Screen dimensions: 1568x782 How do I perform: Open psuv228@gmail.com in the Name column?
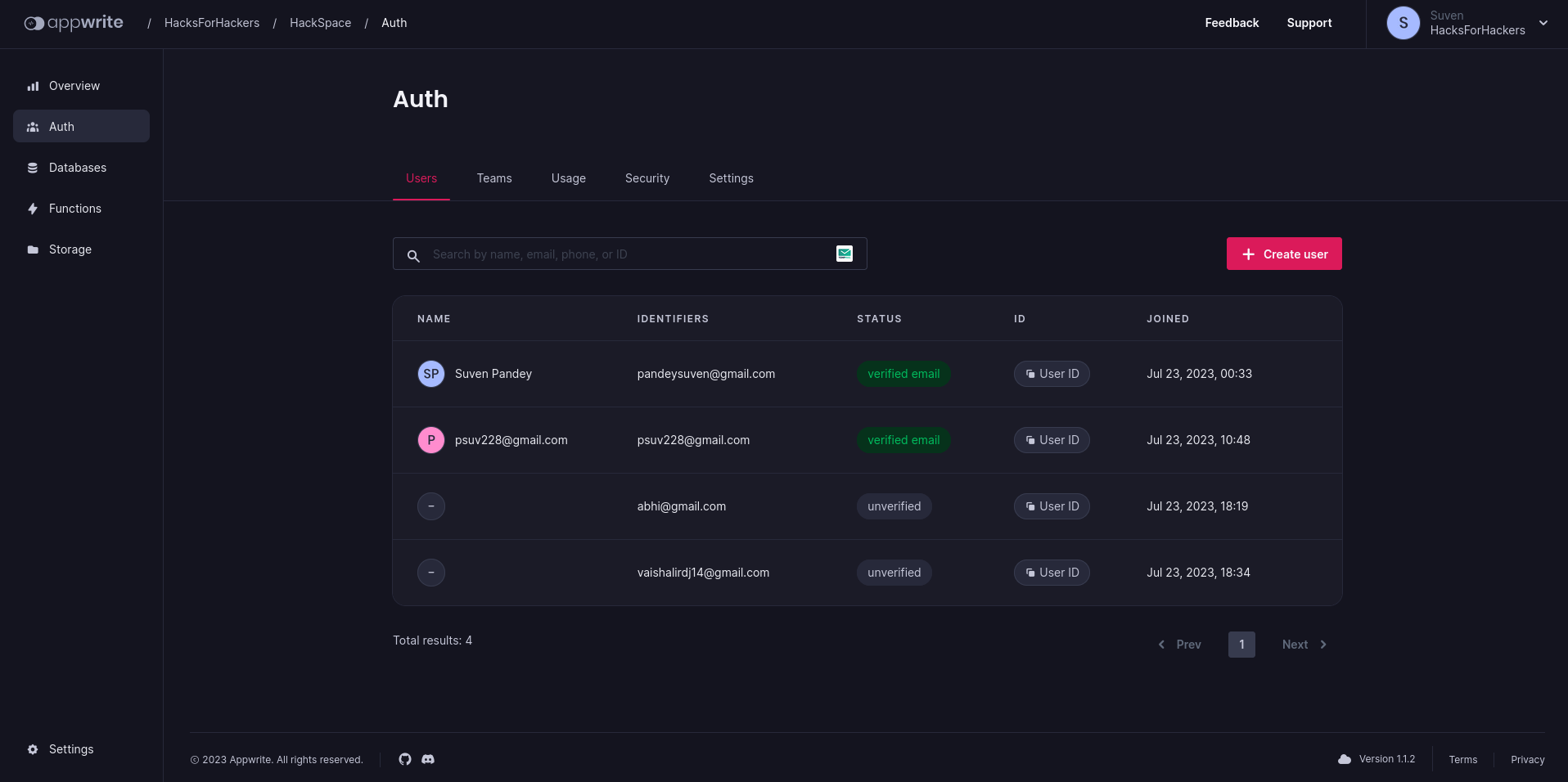click(511, 440)
